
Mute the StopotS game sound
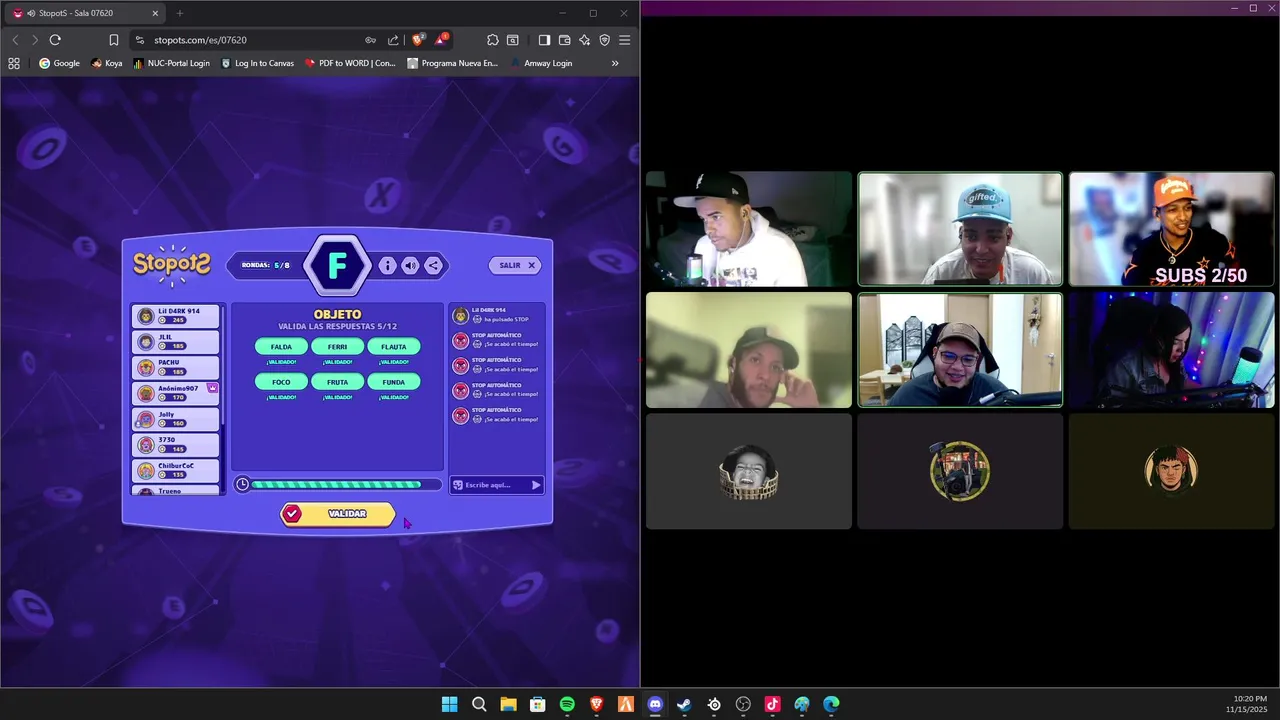coord(410,266)
